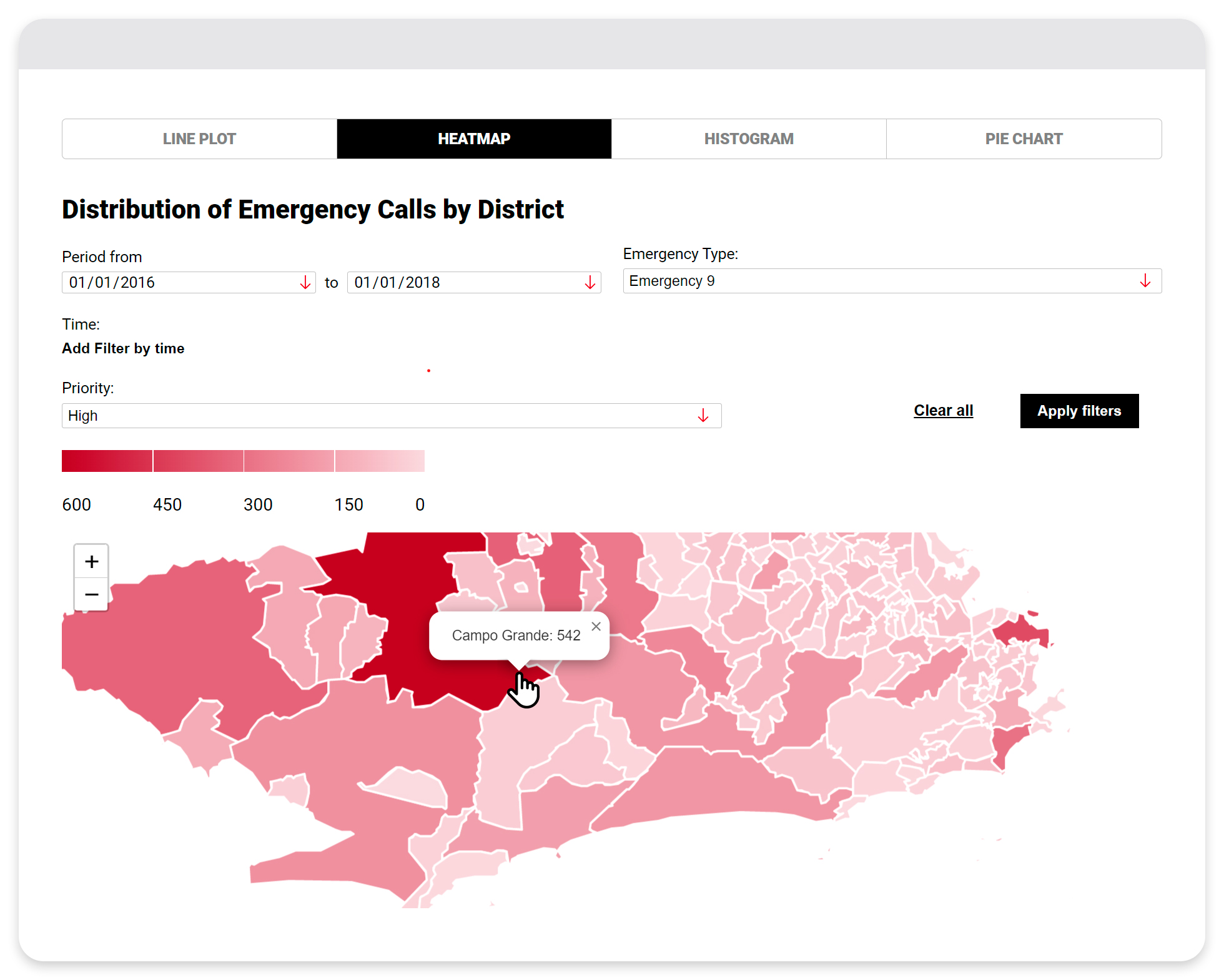Click the Priority dropdown red arrow
The image size is (1224, 980).
[703, 416]
